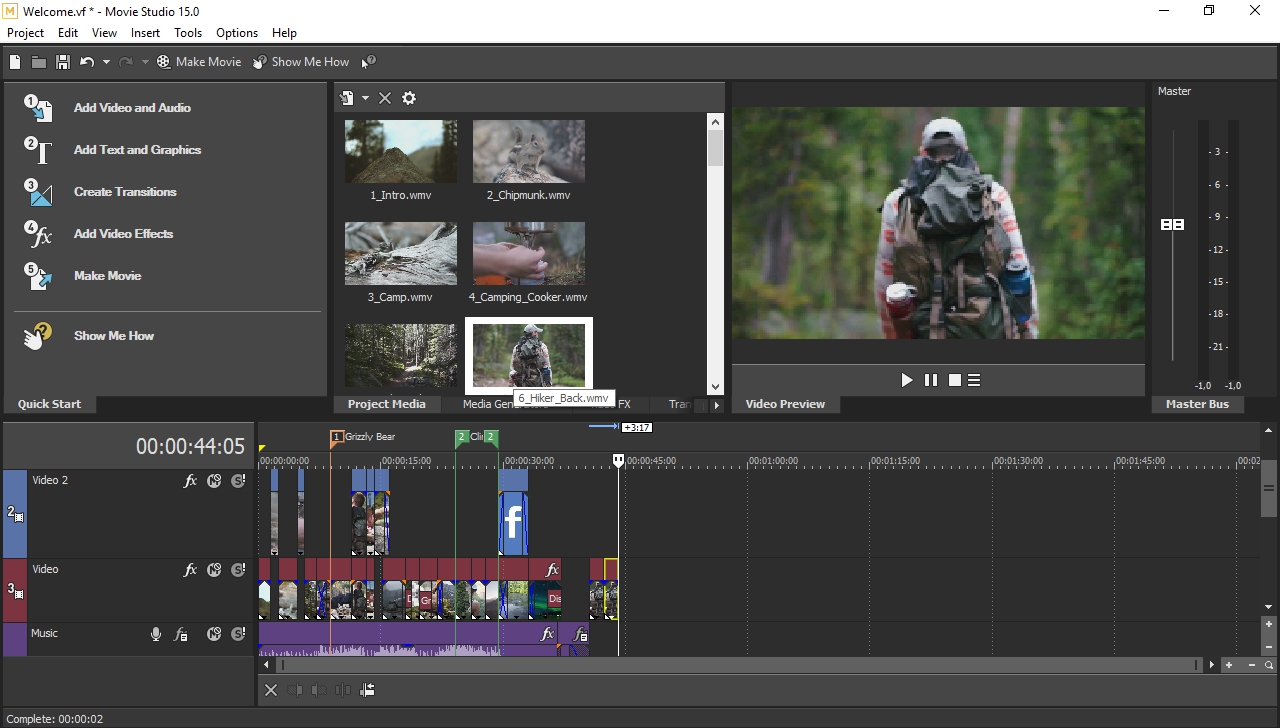Switch to the Project Media tab
Image resolution: width=1280 pixels, height=728 pixels.
386,404
